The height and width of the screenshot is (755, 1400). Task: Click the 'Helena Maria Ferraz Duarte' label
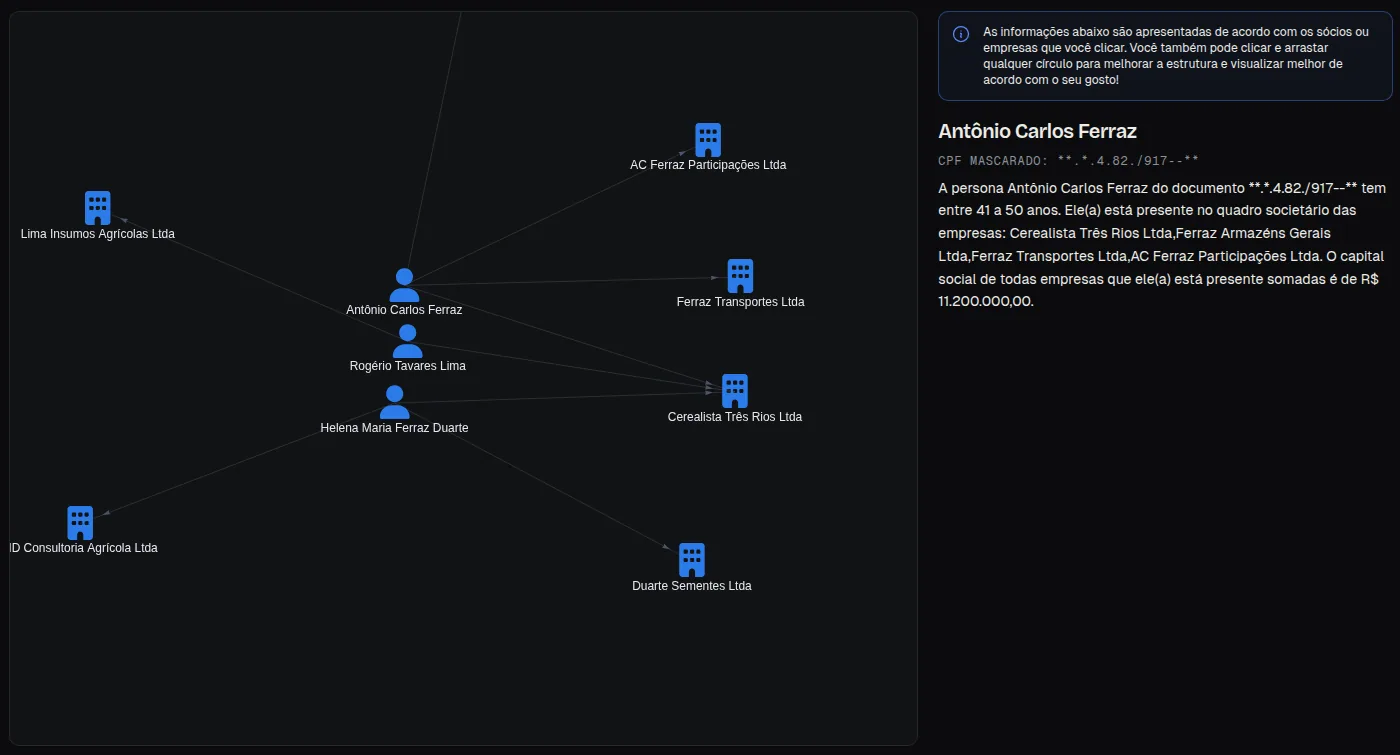tap(395, 428)
